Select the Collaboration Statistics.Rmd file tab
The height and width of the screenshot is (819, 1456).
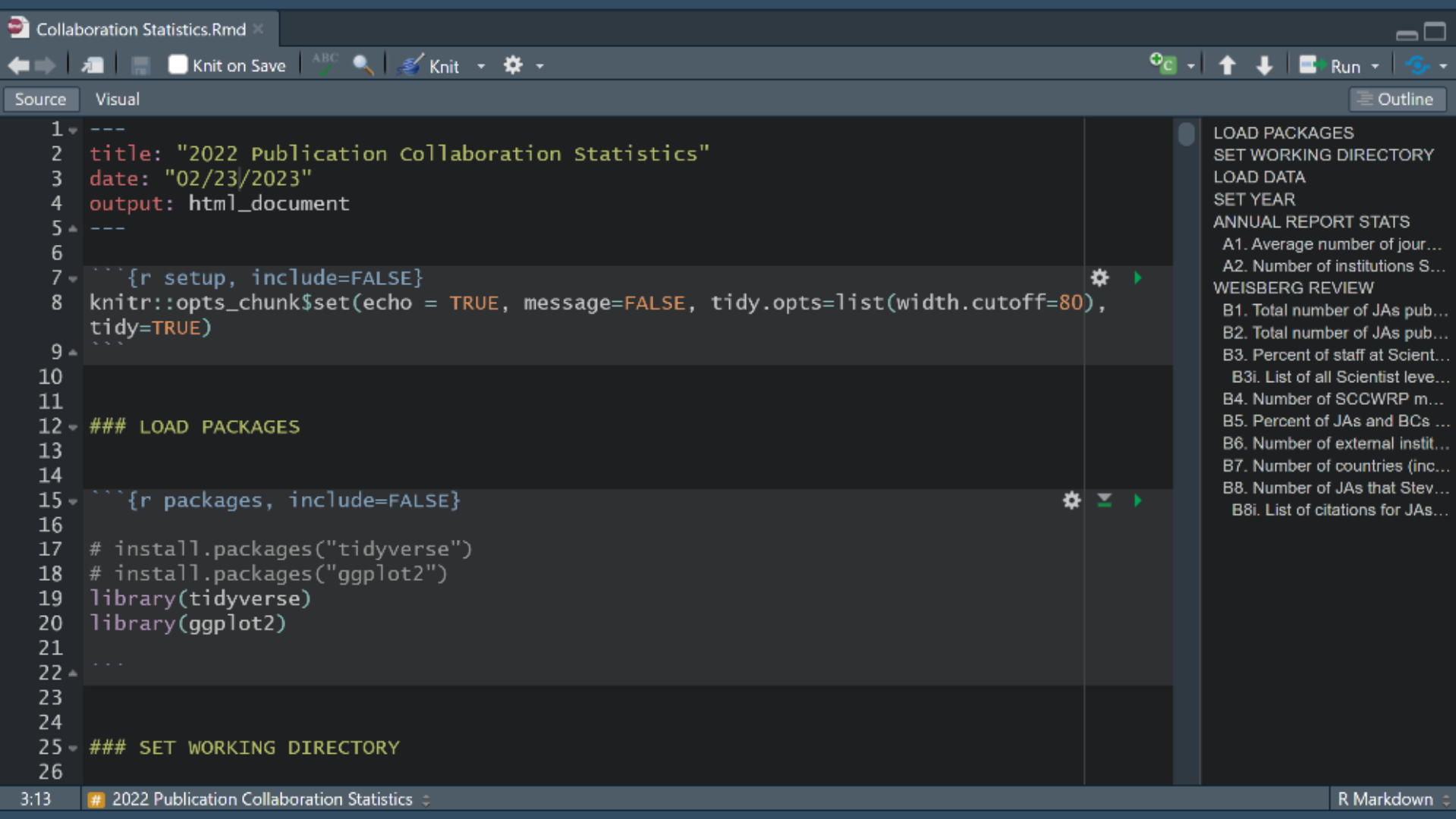click(x=140, y=30)
